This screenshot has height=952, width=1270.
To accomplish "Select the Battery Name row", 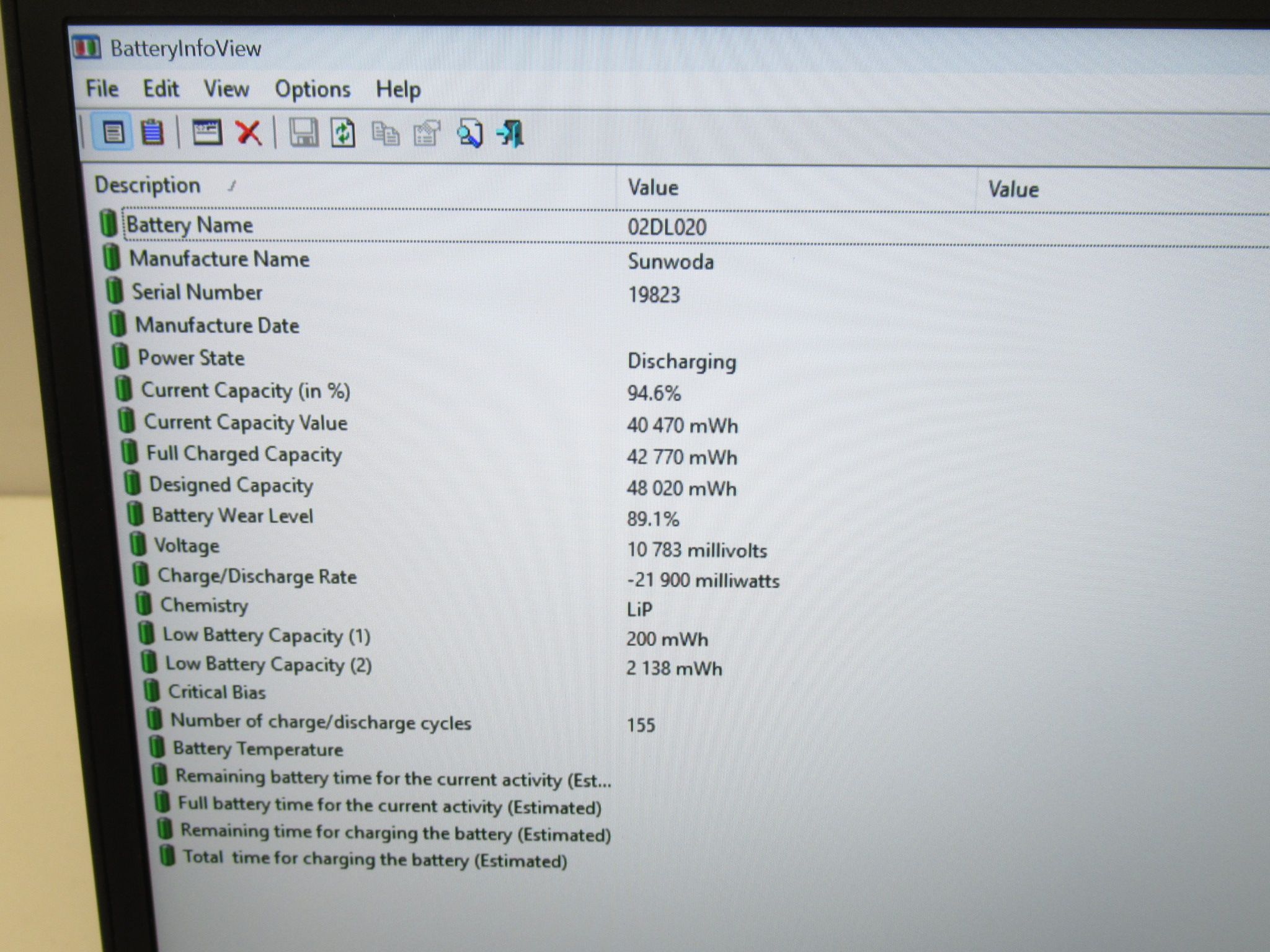I will pyautogui.click(x=682, y=227).
